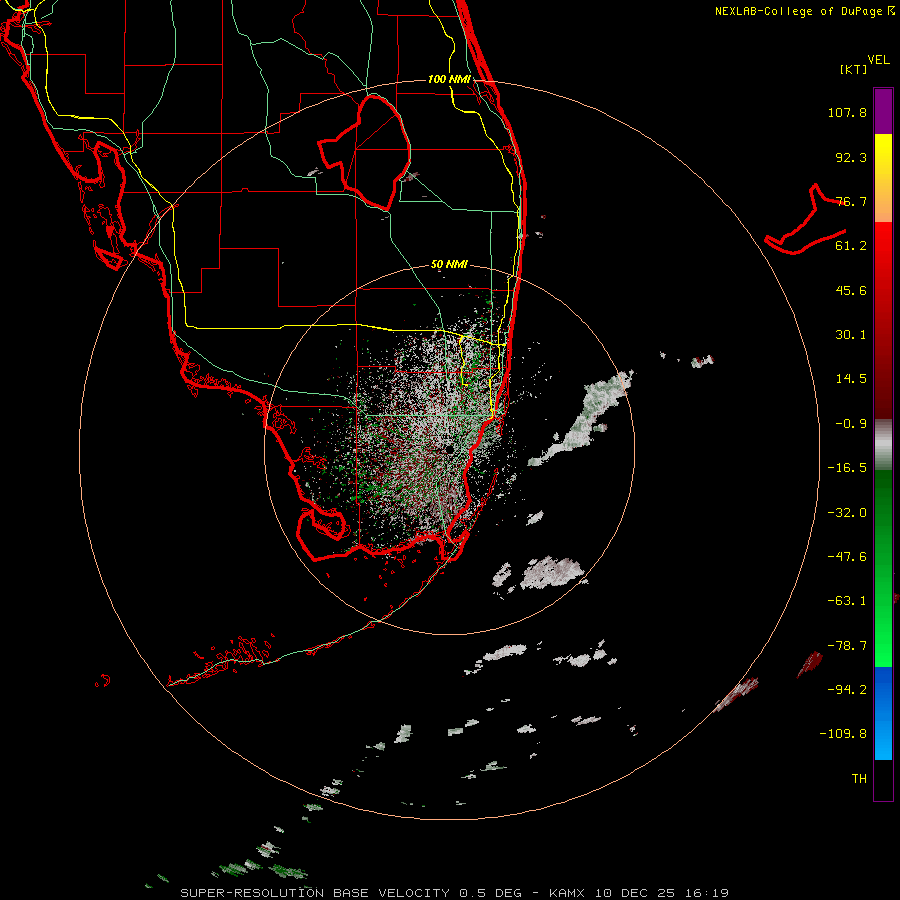900x900 pixels.
Task: Click the [KT] units label
Action: (854, 69)
